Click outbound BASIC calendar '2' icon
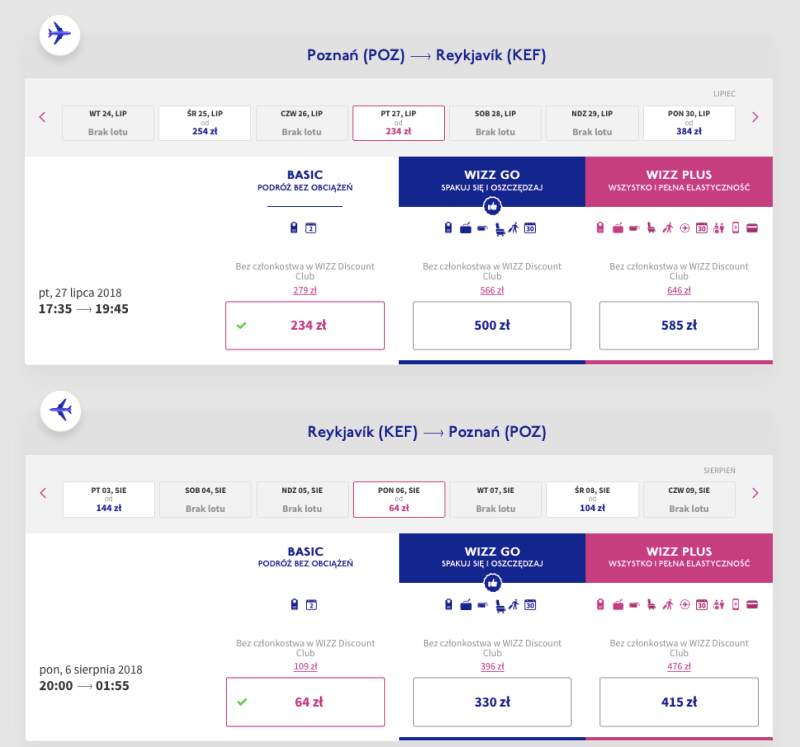 click(311, 228)
